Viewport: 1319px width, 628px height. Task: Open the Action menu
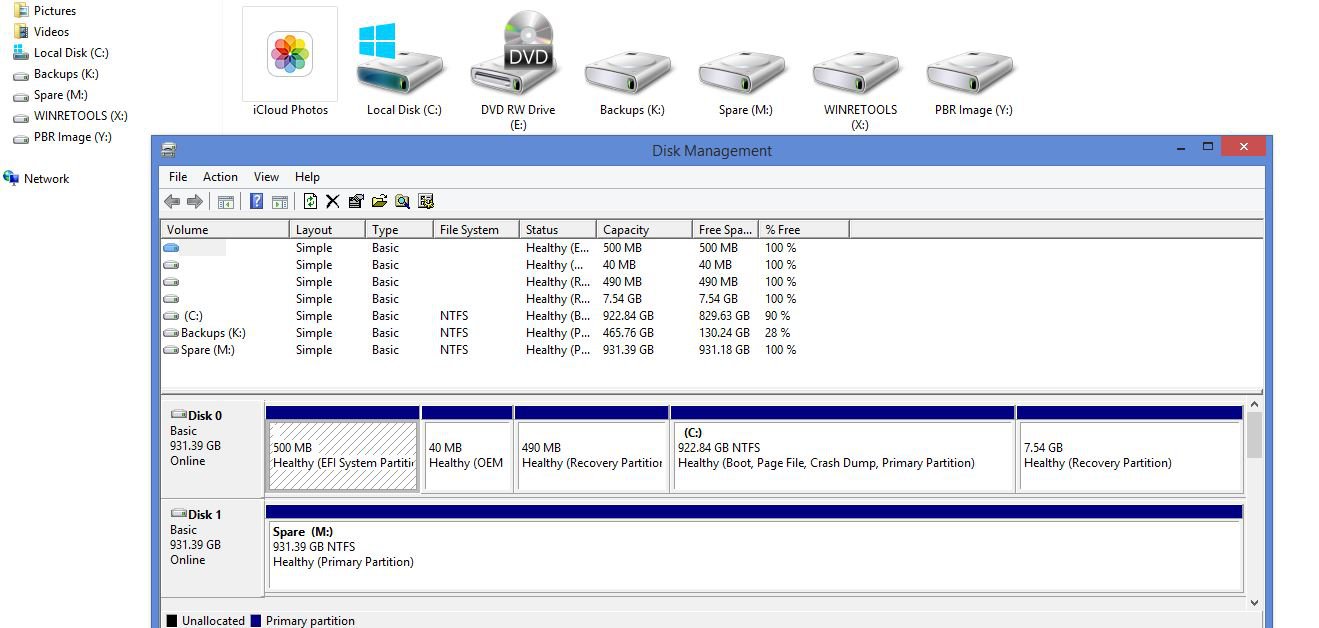(220, 177)
